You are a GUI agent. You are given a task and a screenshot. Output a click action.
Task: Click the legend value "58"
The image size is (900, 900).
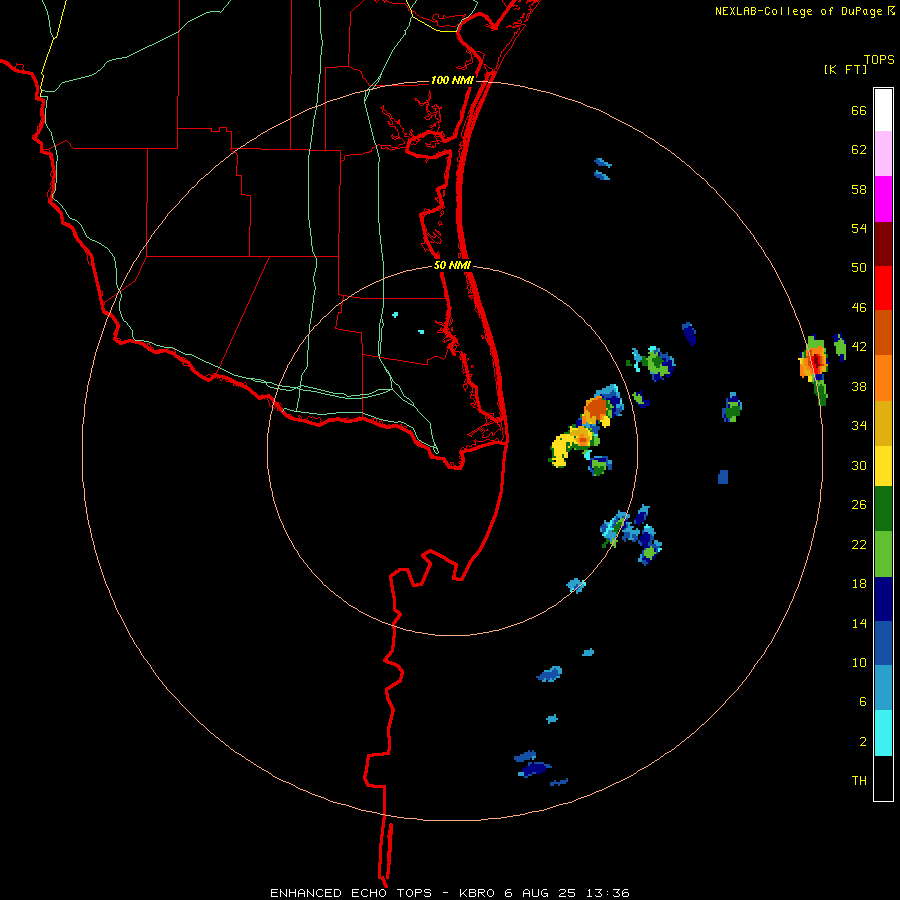coord(859,189)
